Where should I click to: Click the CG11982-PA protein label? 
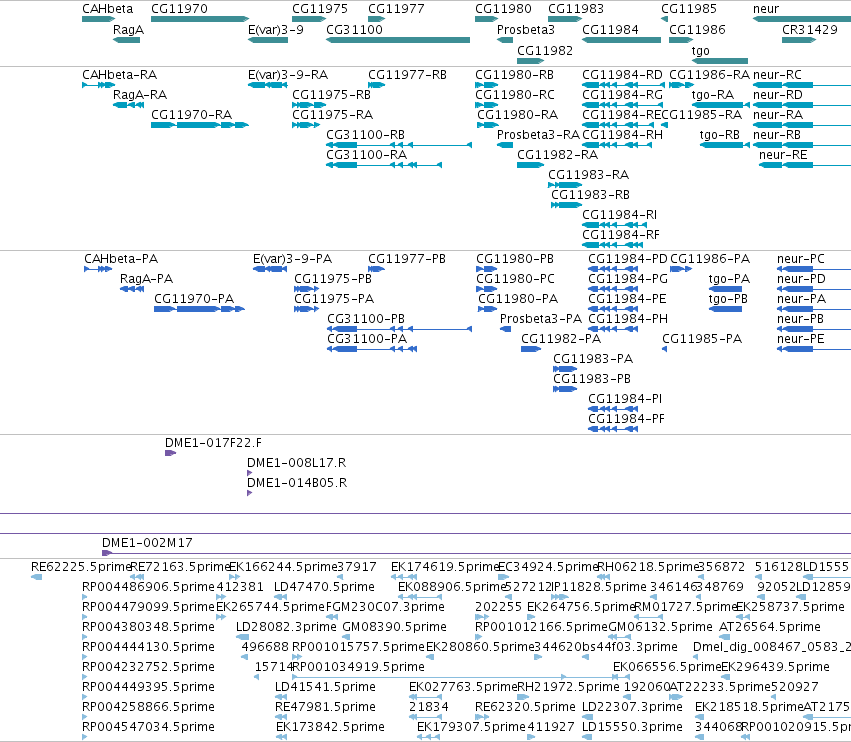561,339
